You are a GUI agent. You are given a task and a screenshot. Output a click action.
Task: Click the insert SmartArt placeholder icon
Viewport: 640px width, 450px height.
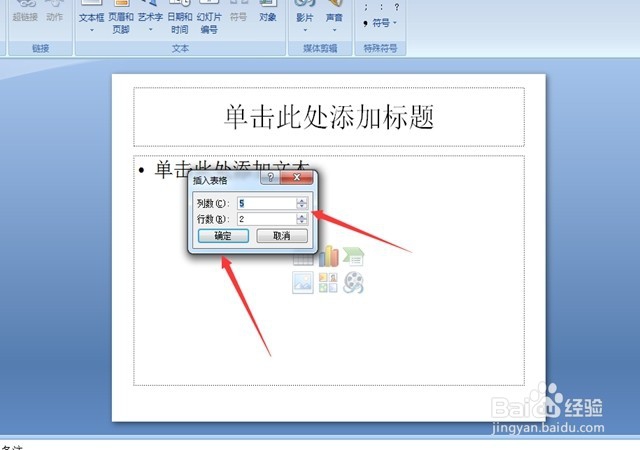(x=353, y=256)
